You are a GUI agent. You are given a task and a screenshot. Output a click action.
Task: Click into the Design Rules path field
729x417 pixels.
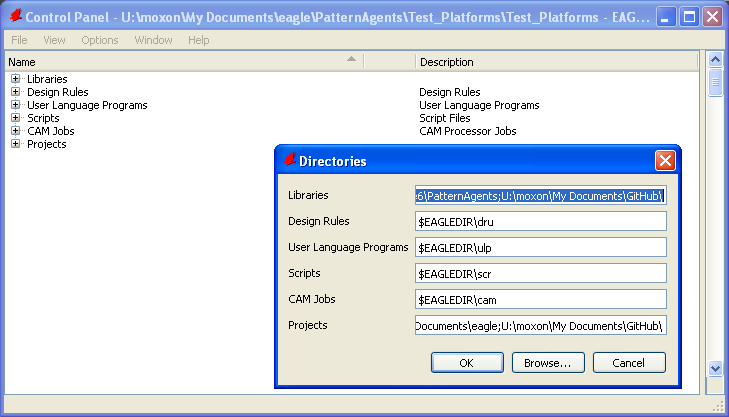541,222
